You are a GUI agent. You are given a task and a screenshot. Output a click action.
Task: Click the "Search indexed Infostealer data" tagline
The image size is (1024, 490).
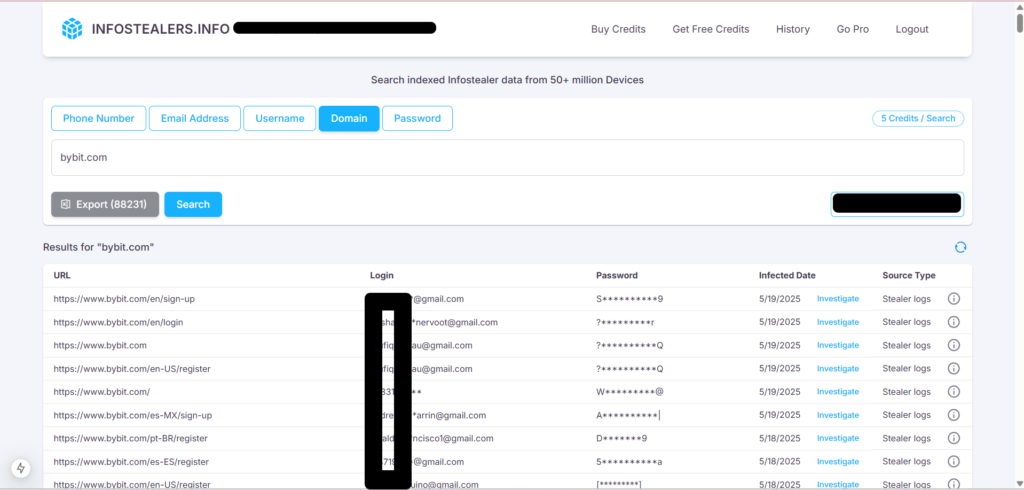(507, 80)
